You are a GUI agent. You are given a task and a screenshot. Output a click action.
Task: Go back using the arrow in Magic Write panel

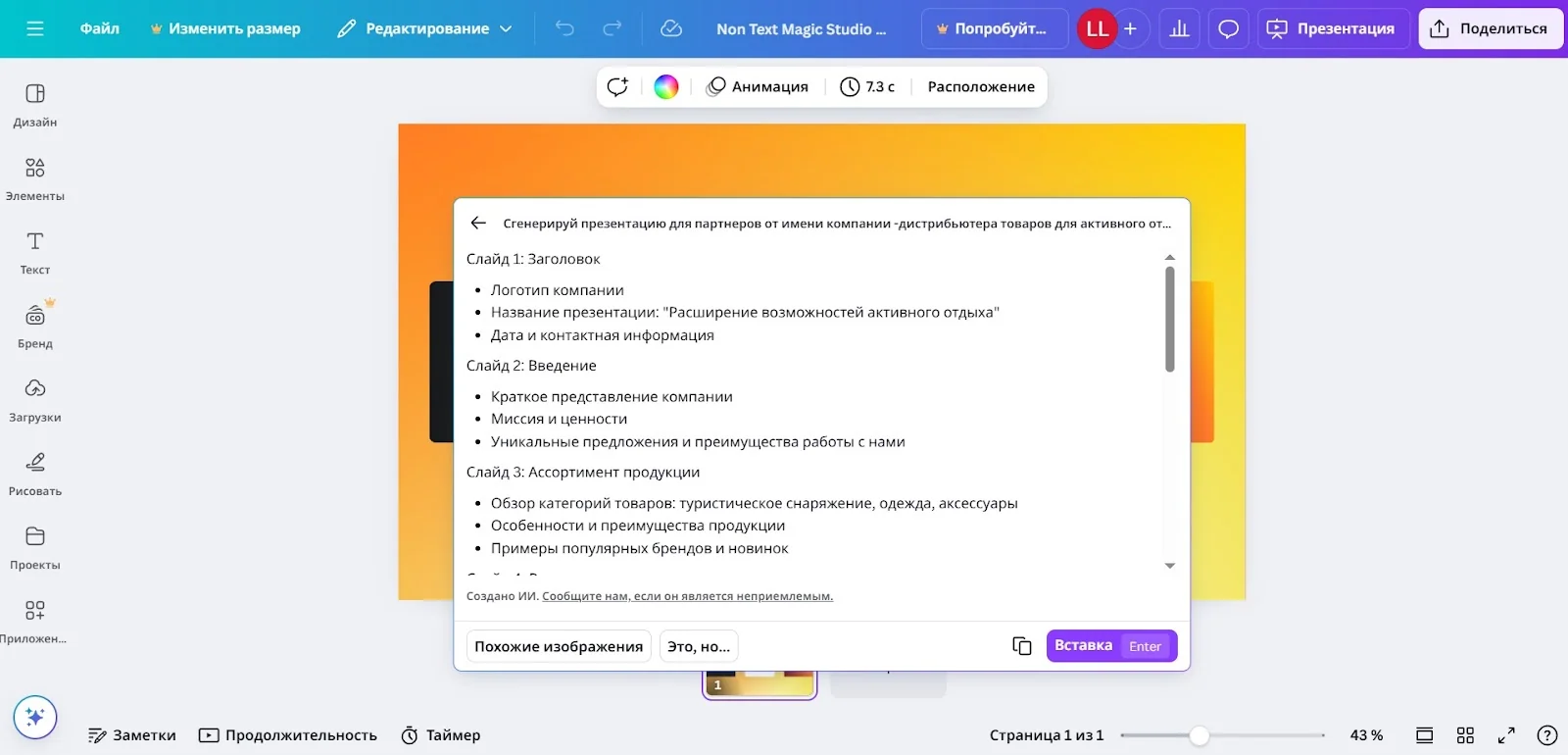pyautogui.click(x=478, y=224)
